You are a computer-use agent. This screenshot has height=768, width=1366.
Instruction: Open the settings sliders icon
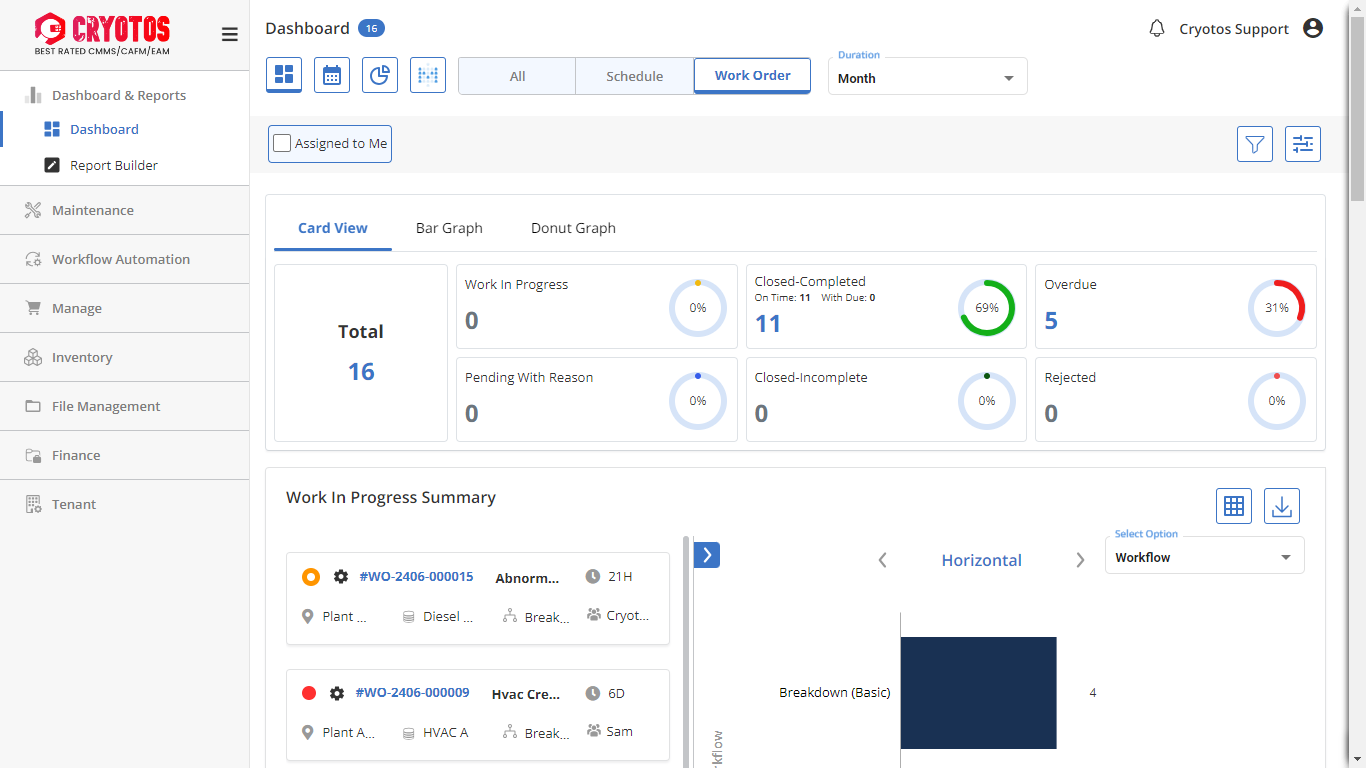[1303, 144]
